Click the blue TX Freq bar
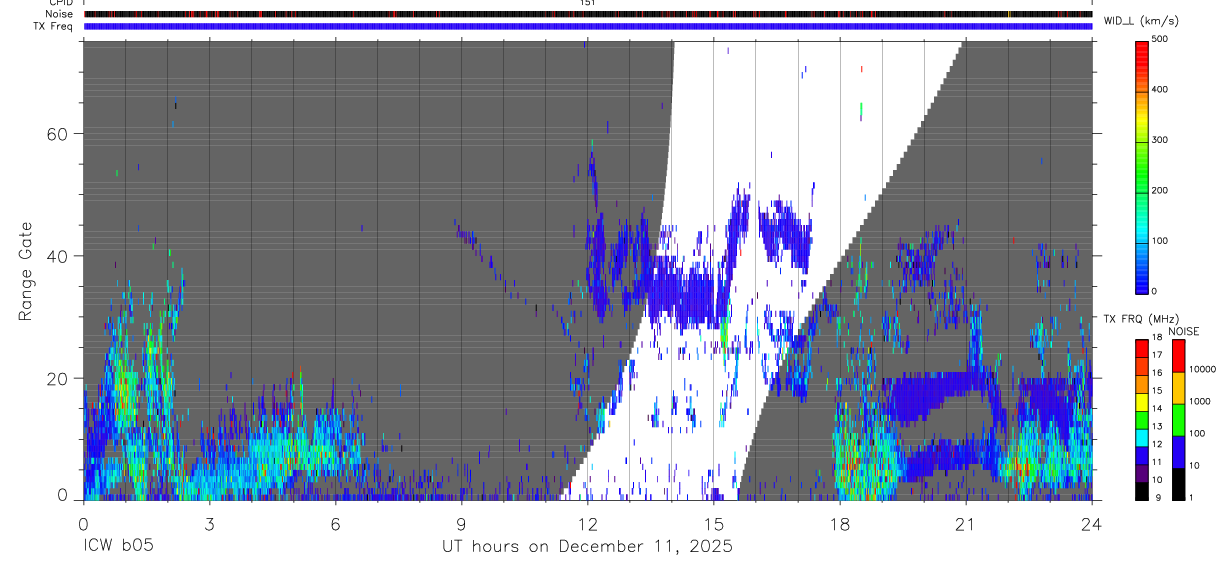The width and height of the screenshot is (1228, 567). click(x=588, y=26)
